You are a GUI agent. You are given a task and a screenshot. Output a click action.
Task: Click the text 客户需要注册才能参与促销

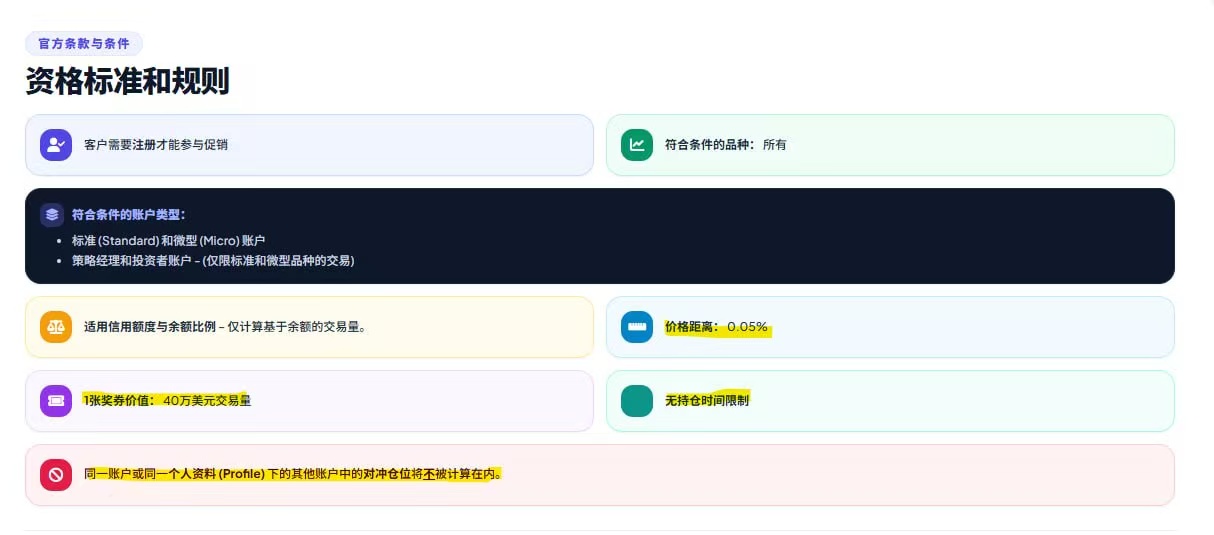click(x=156, y=145)
